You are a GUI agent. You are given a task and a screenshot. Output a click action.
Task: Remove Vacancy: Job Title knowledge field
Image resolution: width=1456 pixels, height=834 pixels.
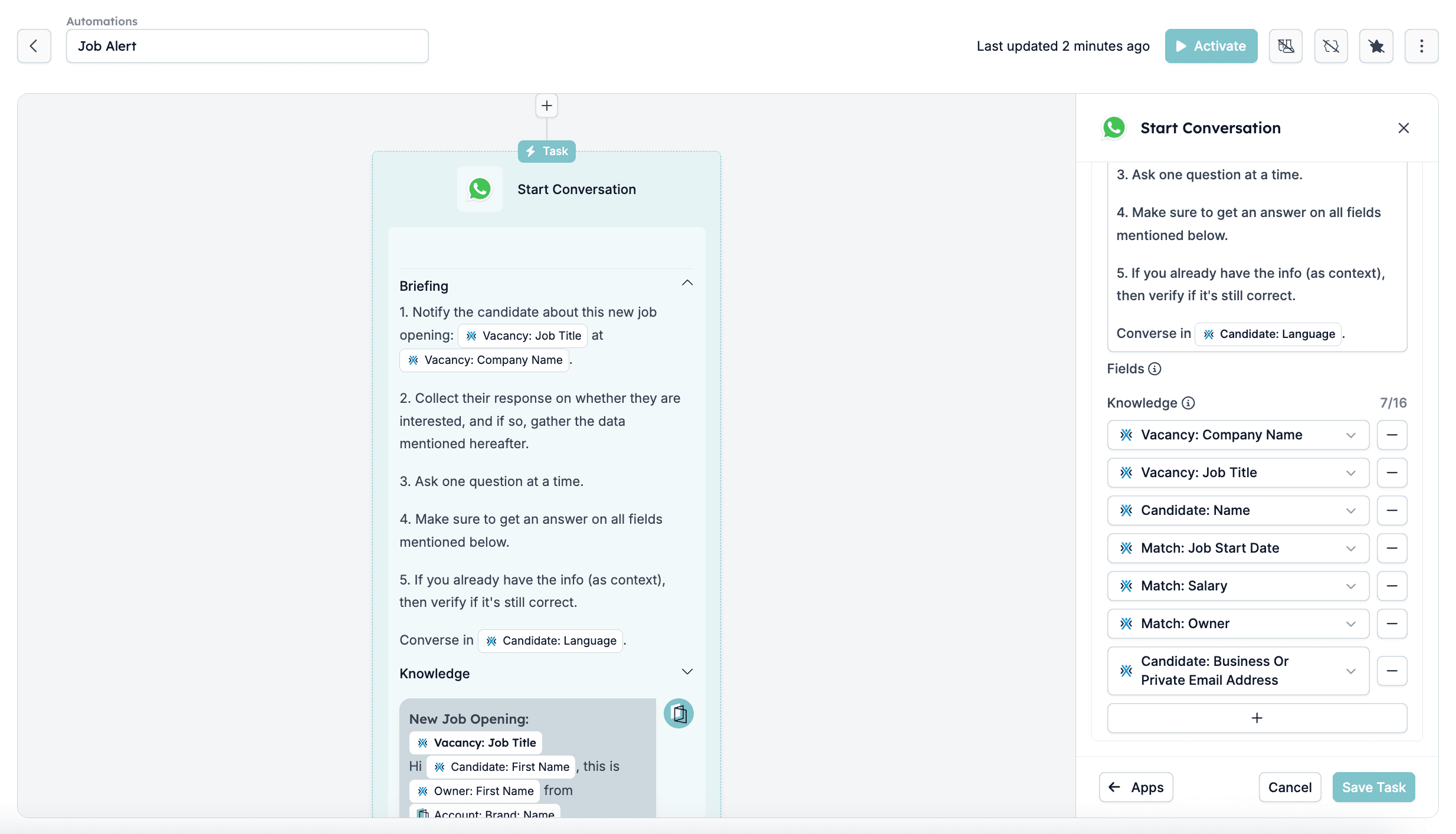coord(1392,472)
